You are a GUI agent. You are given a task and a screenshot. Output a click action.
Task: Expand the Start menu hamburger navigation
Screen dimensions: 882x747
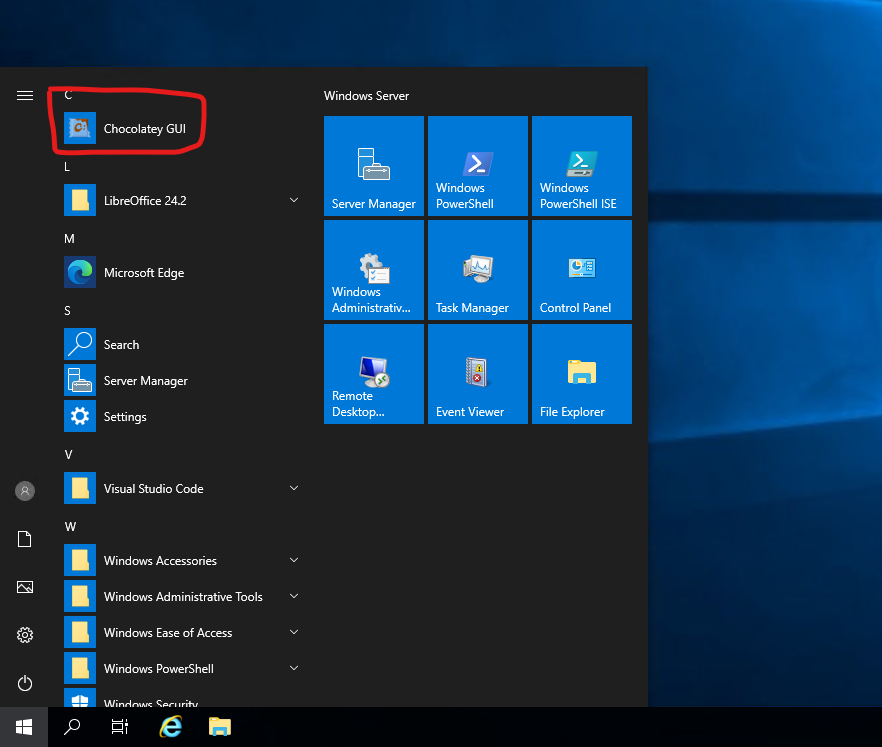pyautogui.click(x=25, y=95)
